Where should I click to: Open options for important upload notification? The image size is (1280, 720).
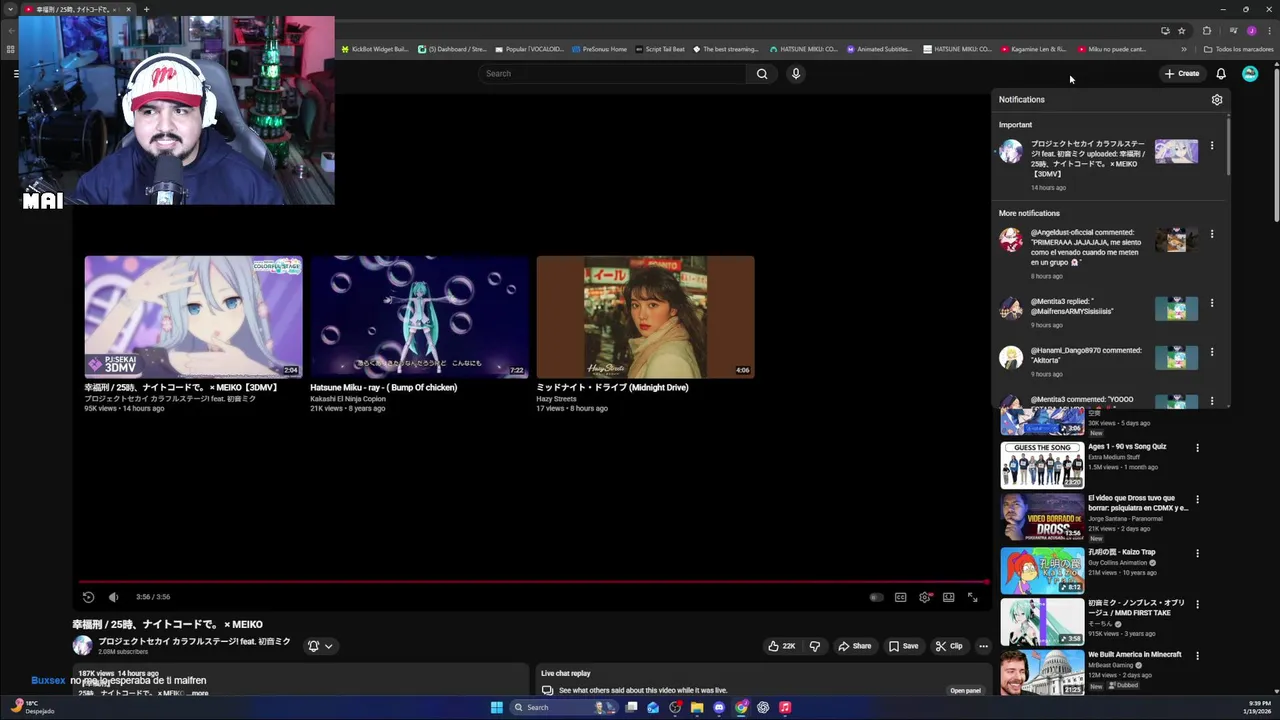point(1212,146)
